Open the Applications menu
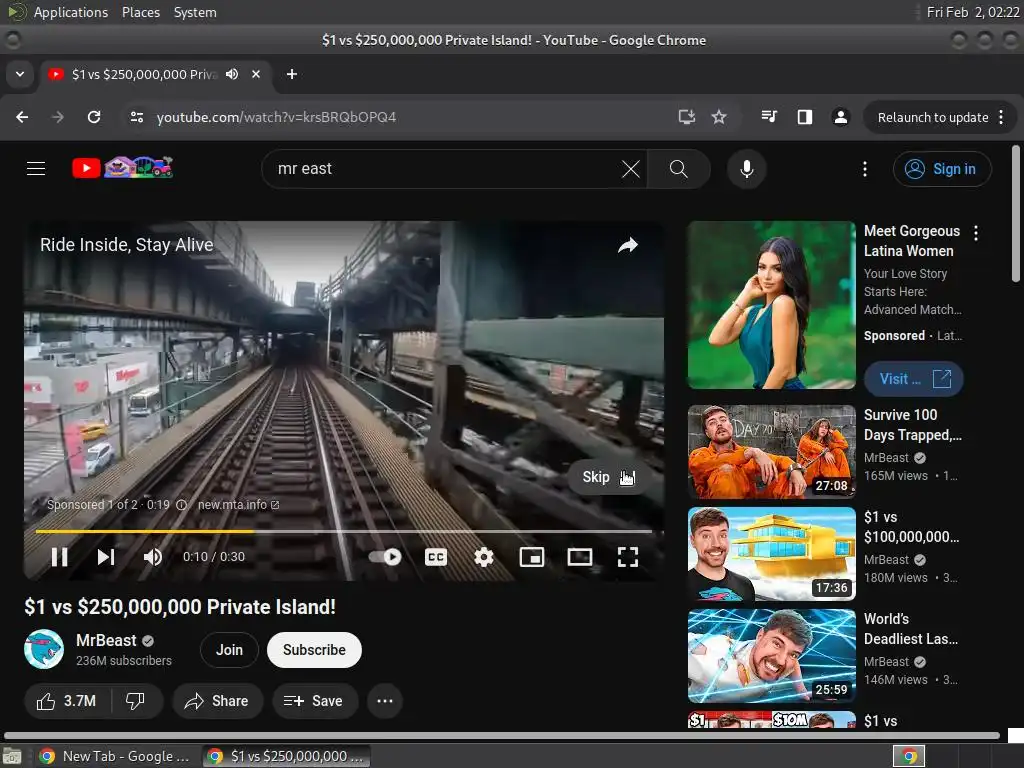The image size is (1024, 768). point(71,12)
